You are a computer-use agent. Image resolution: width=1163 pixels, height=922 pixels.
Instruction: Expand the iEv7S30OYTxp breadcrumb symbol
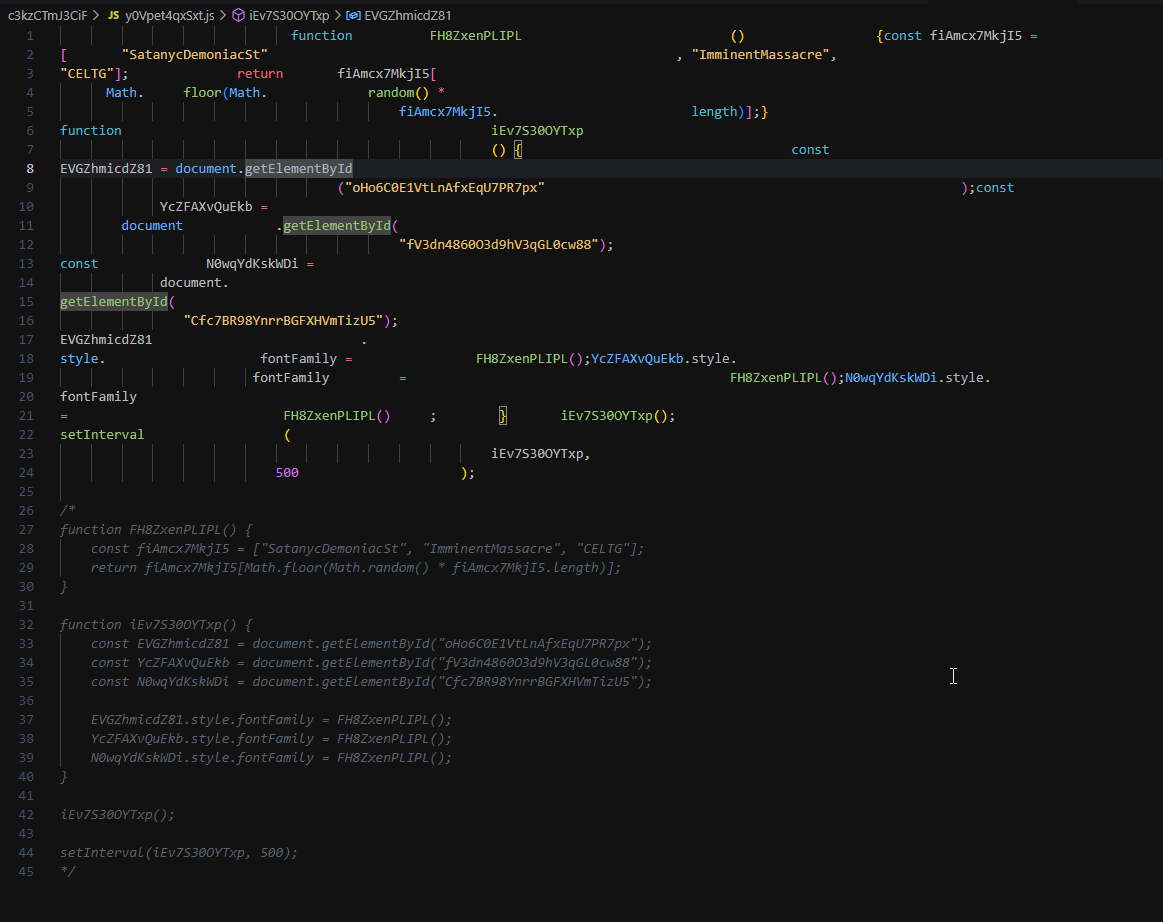[289, 15]
